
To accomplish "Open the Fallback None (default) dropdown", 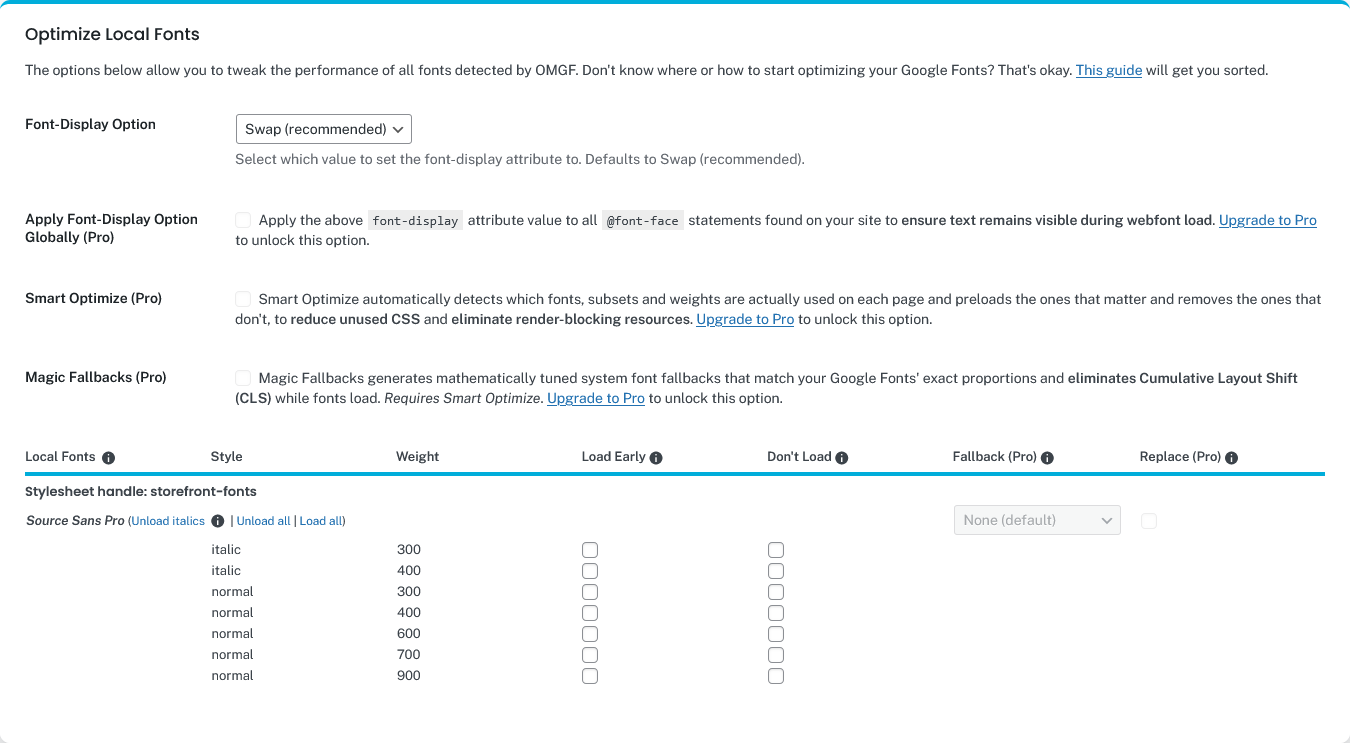I will [1037, 520].
